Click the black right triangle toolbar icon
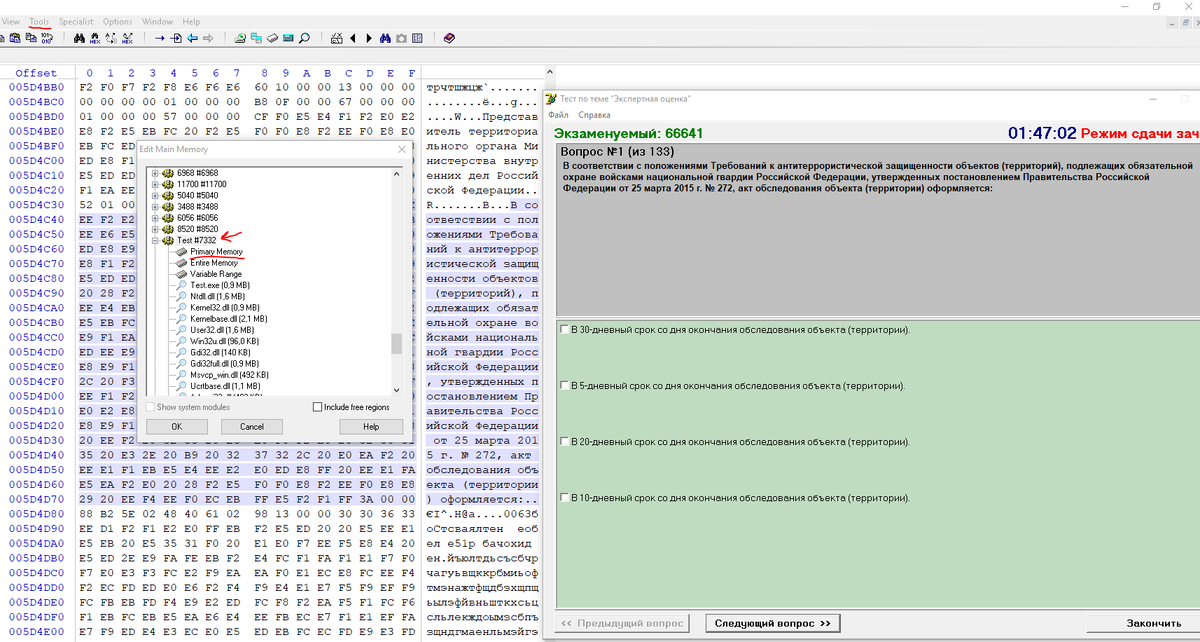Screen dimensions: 1200x642 [x=369, y=38]
